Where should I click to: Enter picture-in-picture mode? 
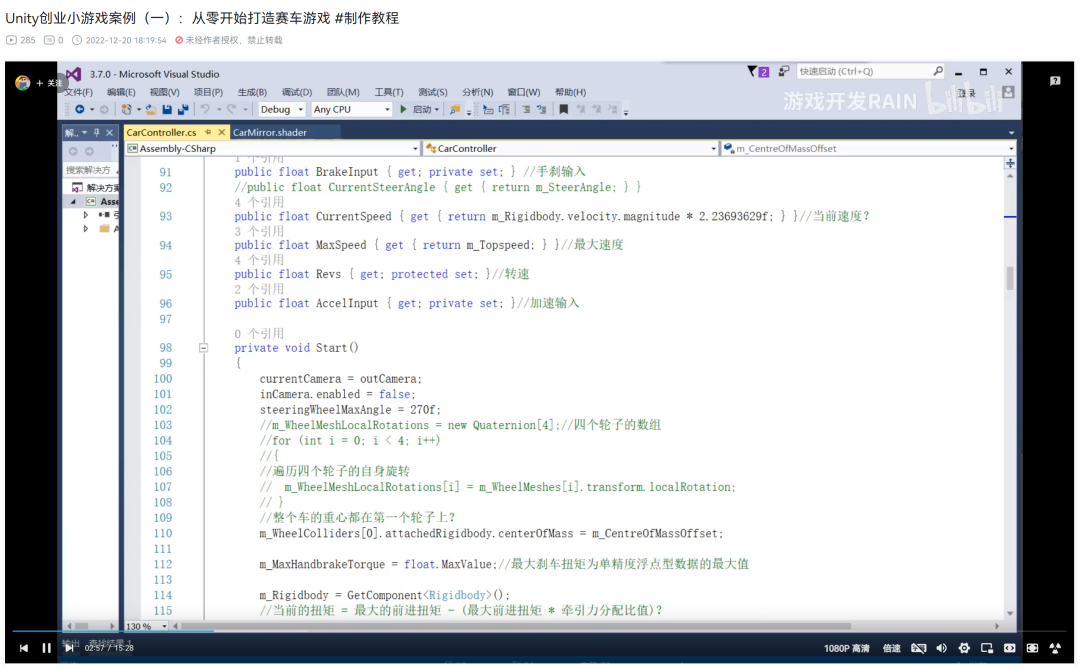pyautogui.click(x=987, y=648)
